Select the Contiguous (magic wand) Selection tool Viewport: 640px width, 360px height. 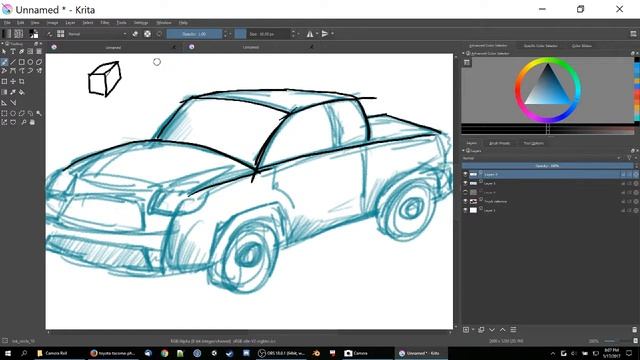click(39, 113)
